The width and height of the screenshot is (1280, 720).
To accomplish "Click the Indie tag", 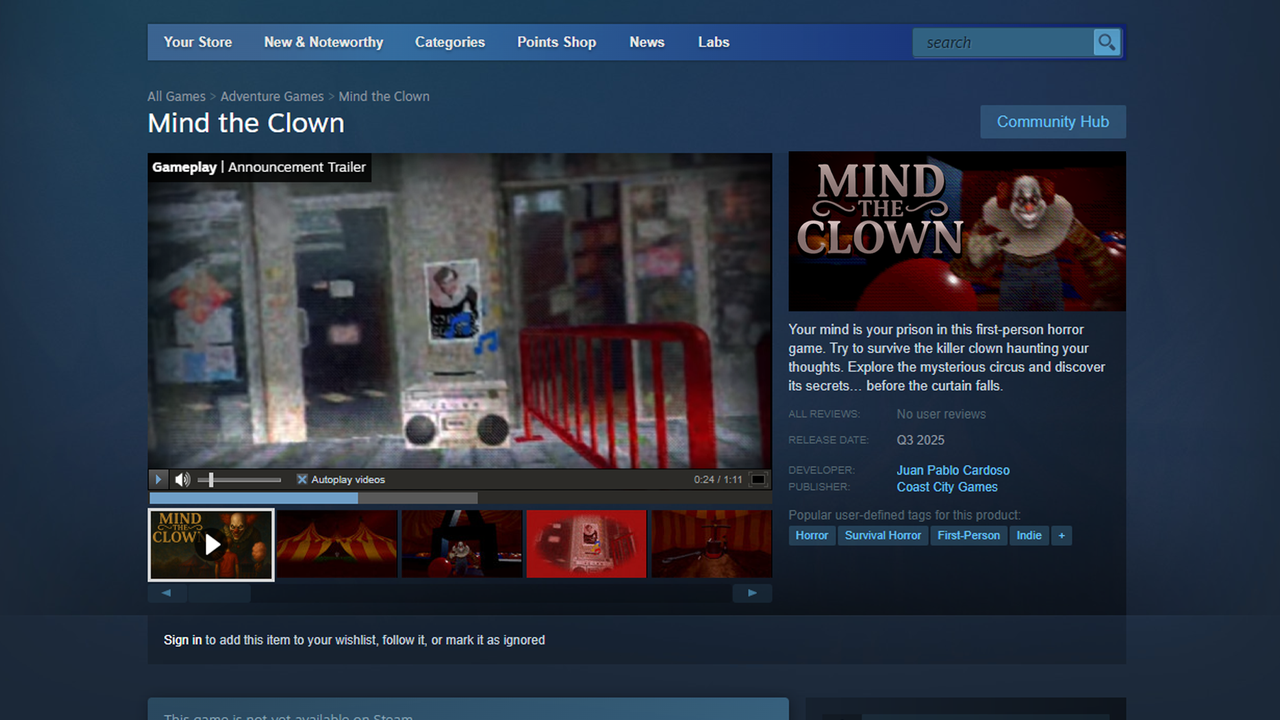I will tap(1029, 536).
